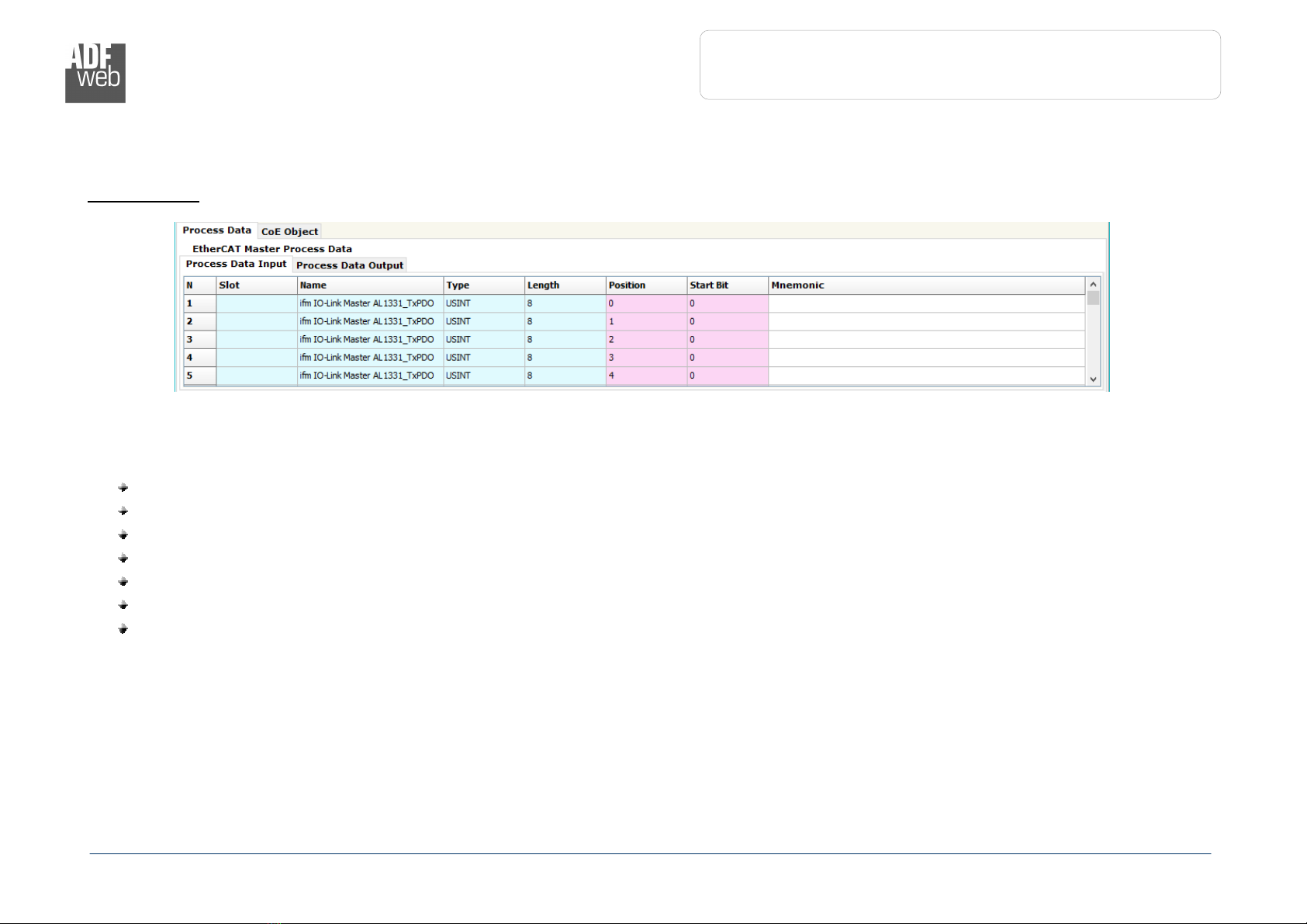1307x924 pixels.
Task: Click the Length cell in row 2
Action: tap(565, 321)
